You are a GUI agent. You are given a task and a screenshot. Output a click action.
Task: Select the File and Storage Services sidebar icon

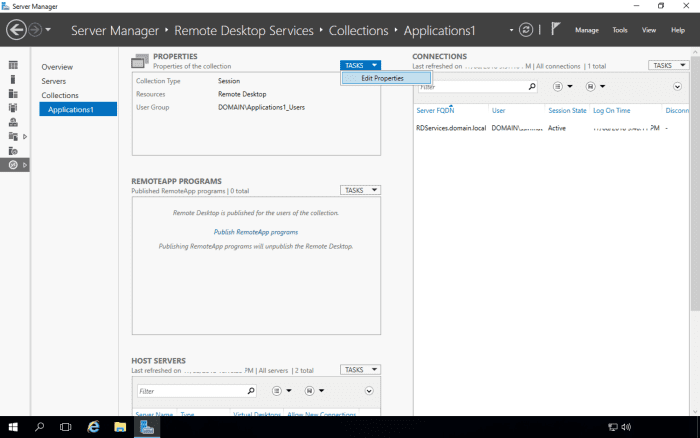coord(13,136)
